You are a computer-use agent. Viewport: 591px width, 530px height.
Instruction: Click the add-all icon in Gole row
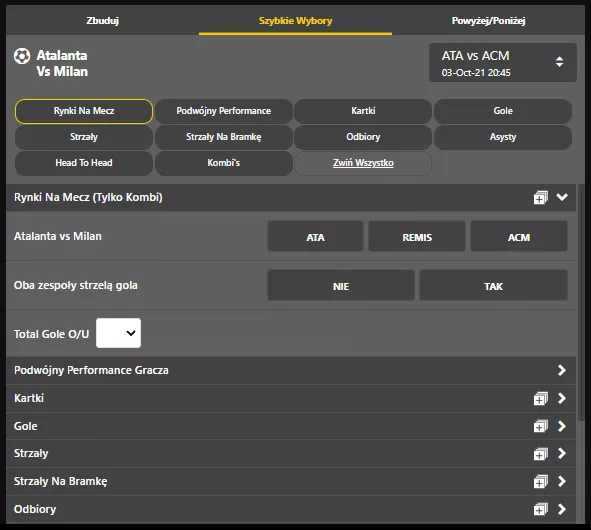coord(540,426)
